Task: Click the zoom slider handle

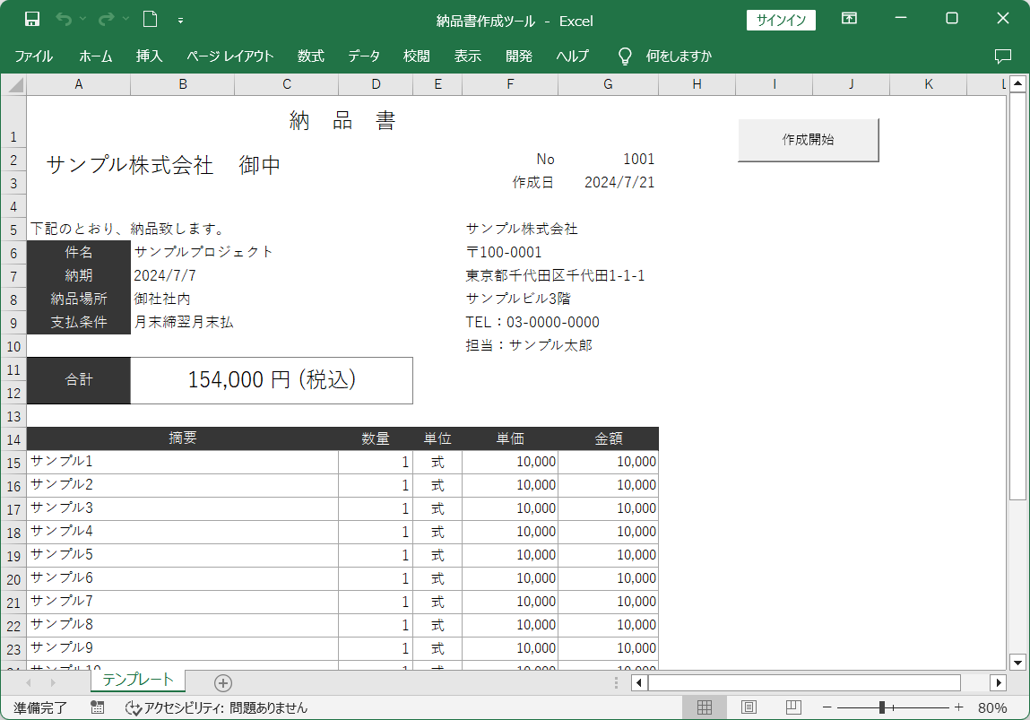Action: (882, 707)
